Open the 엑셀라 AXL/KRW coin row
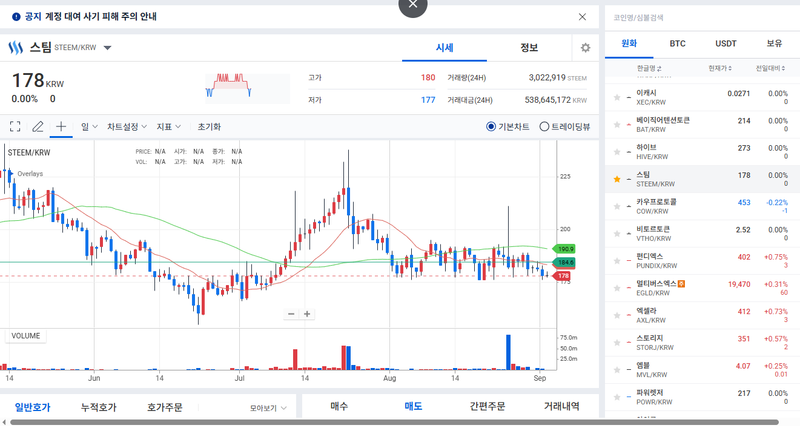 pyautogui.click(x=702, y=315)
